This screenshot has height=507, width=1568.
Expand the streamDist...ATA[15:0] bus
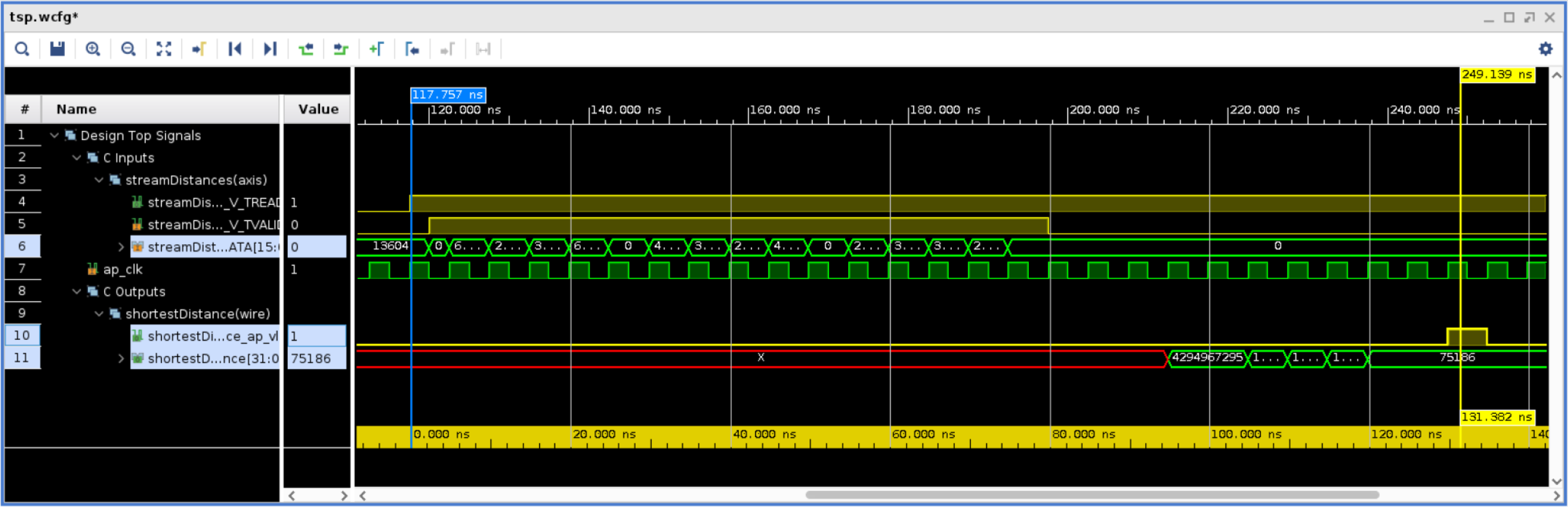coord(121,247)
